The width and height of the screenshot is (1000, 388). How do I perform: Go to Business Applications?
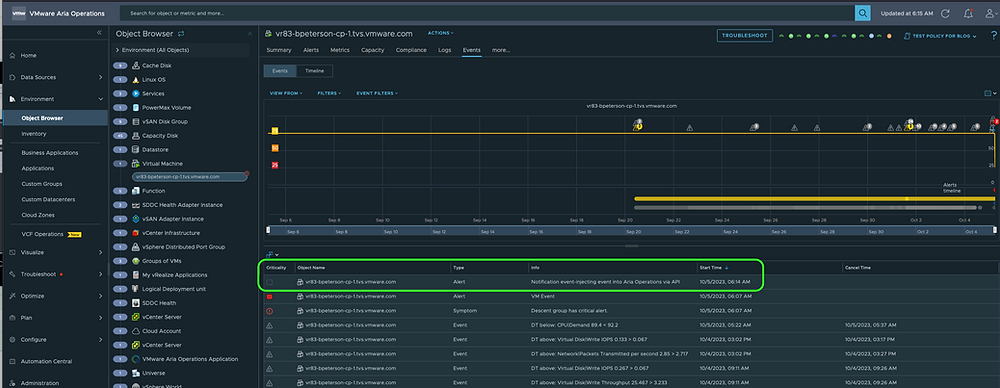click(50, 153)
